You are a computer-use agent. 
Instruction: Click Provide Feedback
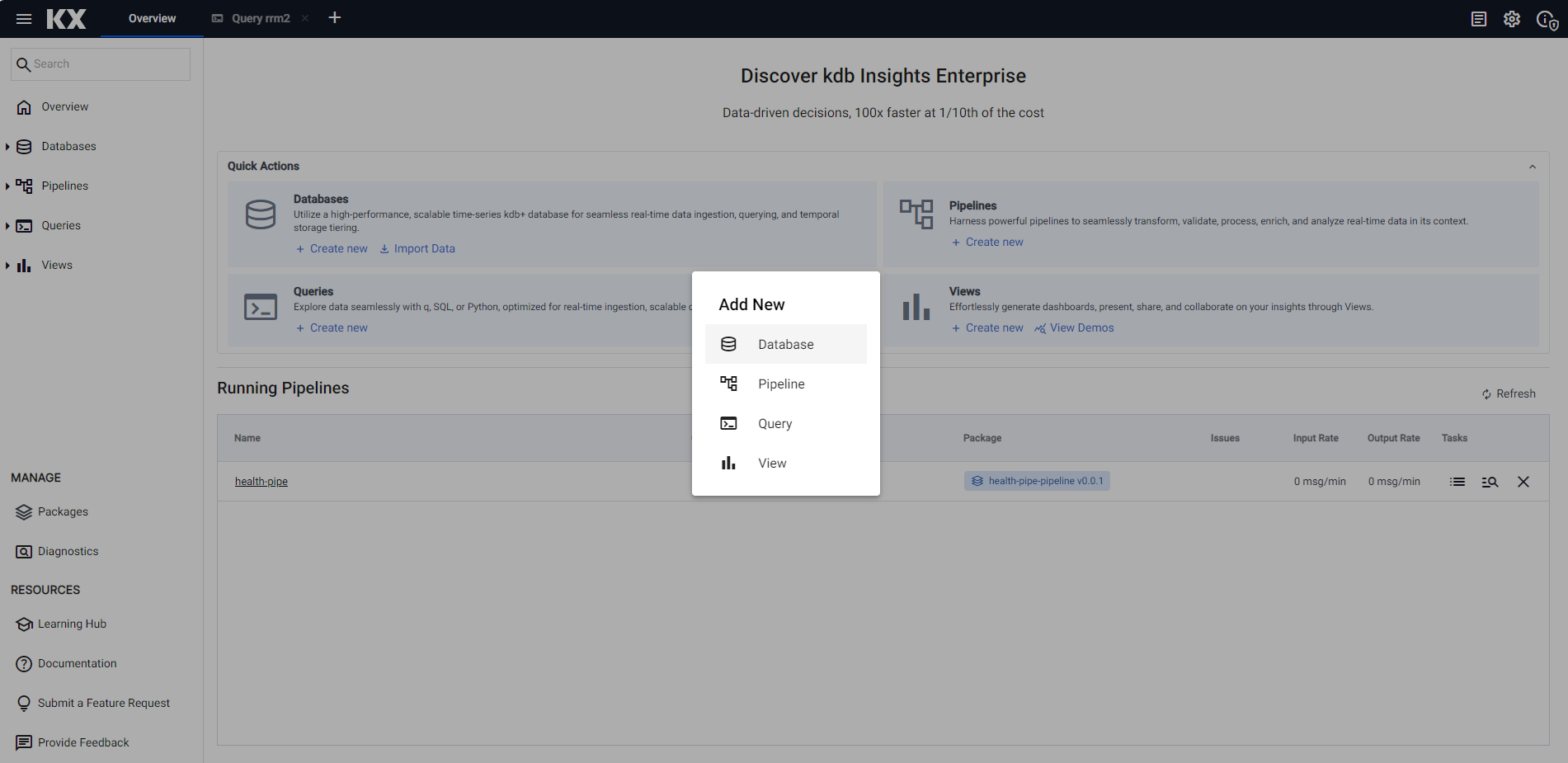(83, 742)
